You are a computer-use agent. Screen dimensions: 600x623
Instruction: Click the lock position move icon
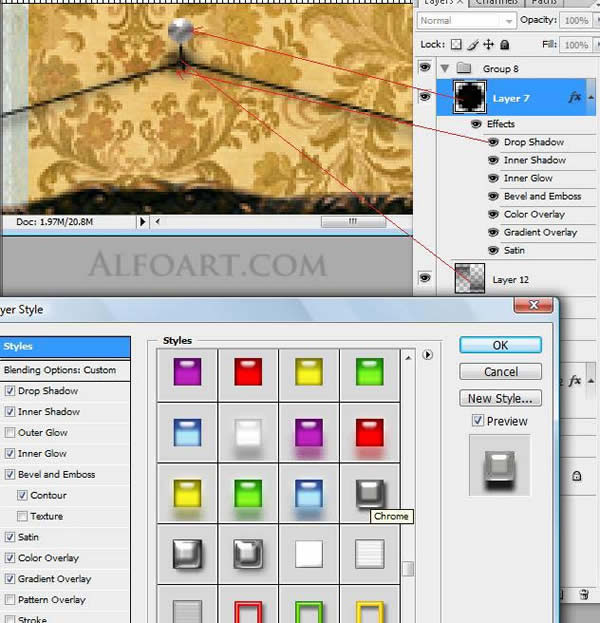(488, 45)
